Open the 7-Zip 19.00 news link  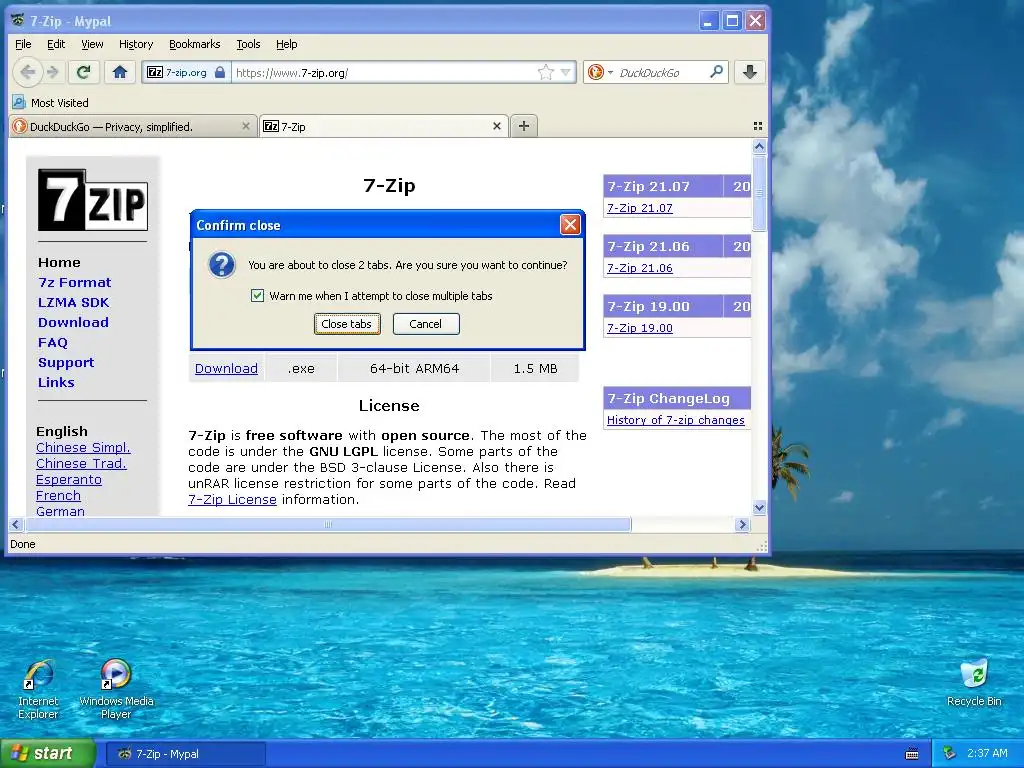point(639,328)
